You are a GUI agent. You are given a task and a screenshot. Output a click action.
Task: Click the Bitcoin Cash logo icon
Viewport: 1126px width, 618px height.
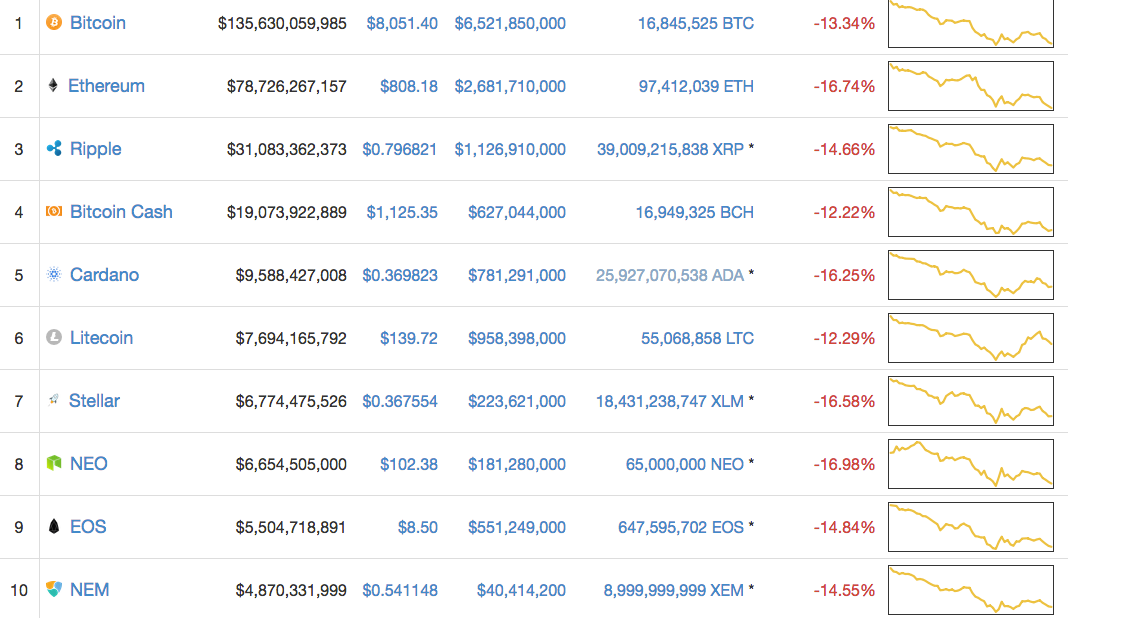pos(54,212)
